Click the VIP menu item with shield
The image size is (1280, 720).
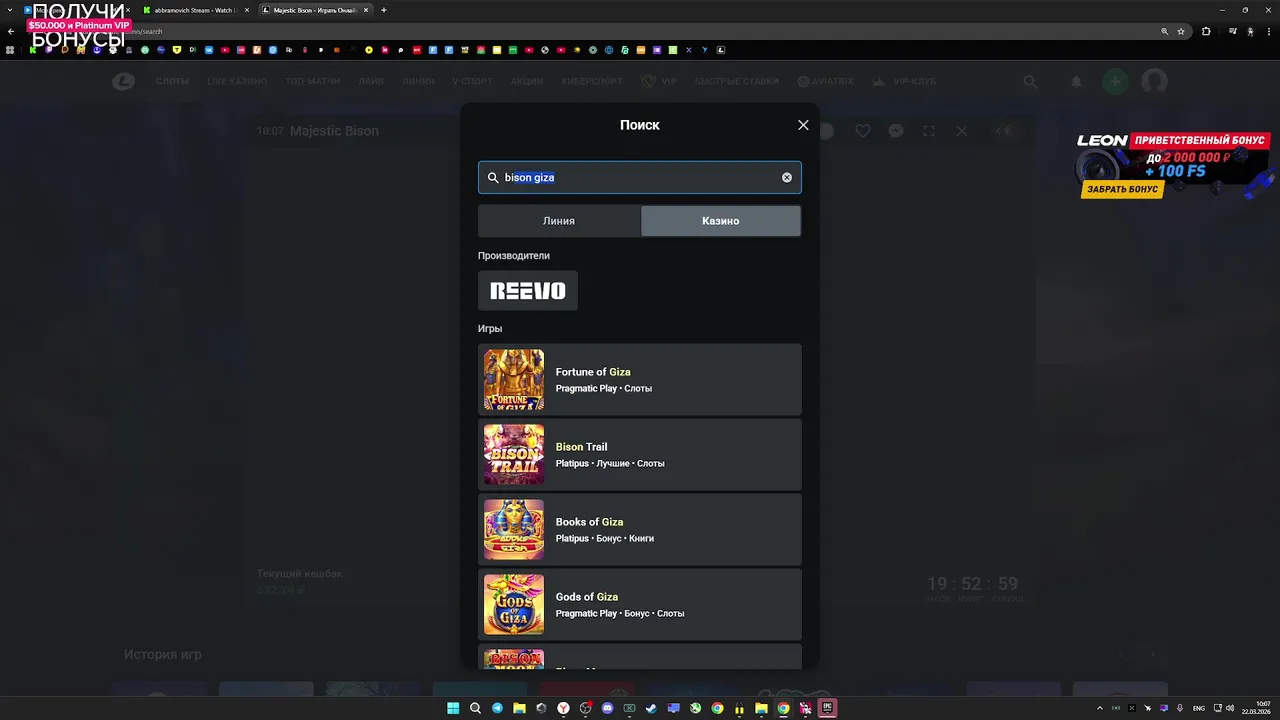pos(659,81)
